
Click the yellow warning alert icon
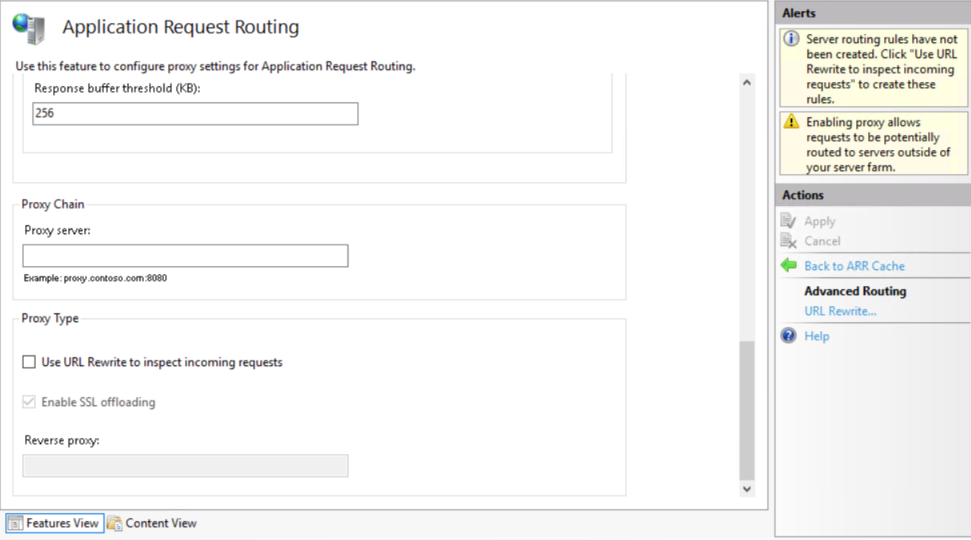coord(791,122)
